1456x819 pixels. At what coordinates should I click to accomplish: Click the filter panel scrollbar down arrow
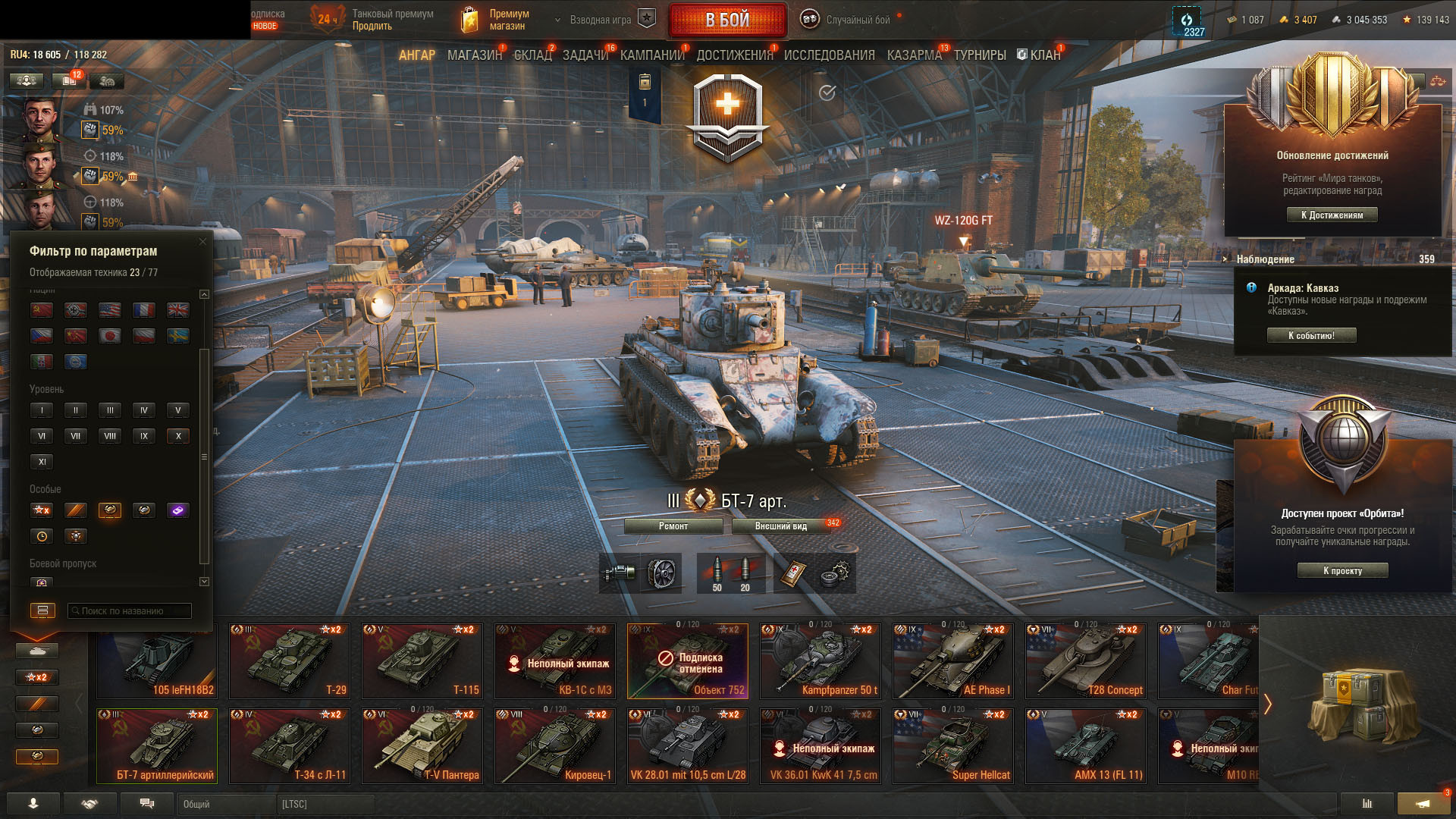[204, 582]
